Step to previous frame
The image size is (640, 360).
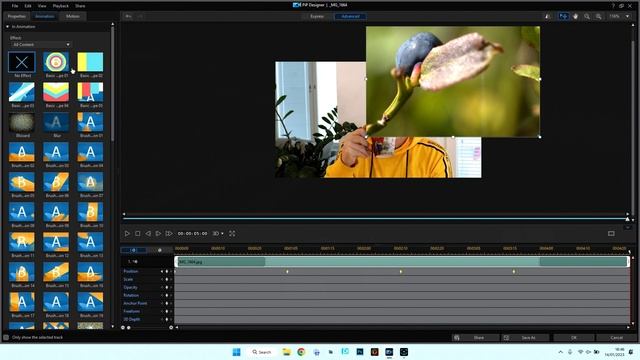(x=148, y=233)
